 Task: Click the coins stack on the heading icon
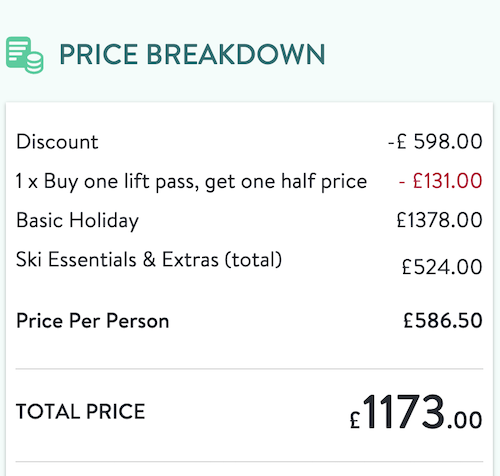34,63
